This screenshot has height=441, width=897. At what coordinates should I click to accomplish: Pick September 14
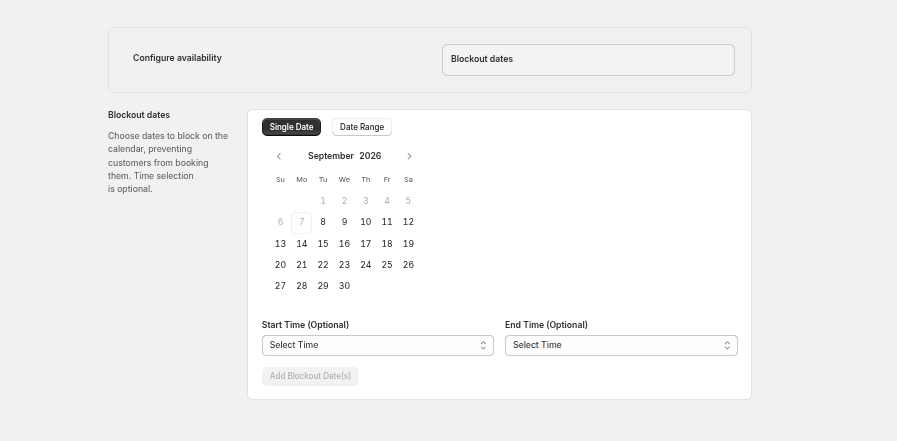click(x=301, y=244)
